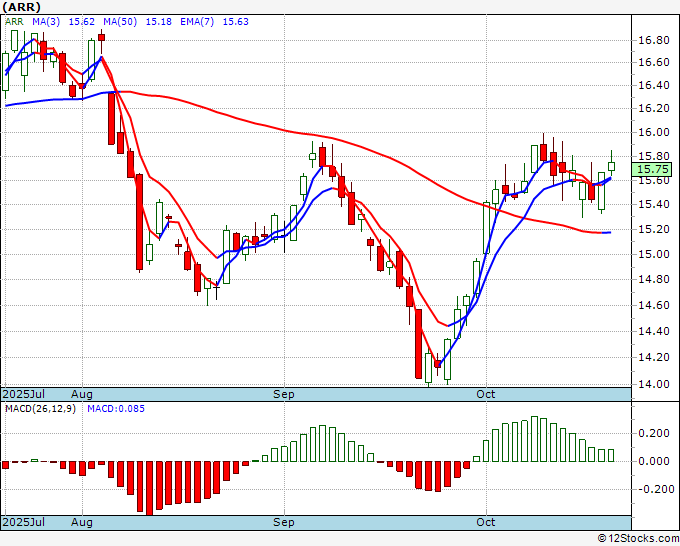This screenshot has width=680, height=546.
Task: Click the ARR legend label
Action: pyautogui.click(x=14, y=22)
